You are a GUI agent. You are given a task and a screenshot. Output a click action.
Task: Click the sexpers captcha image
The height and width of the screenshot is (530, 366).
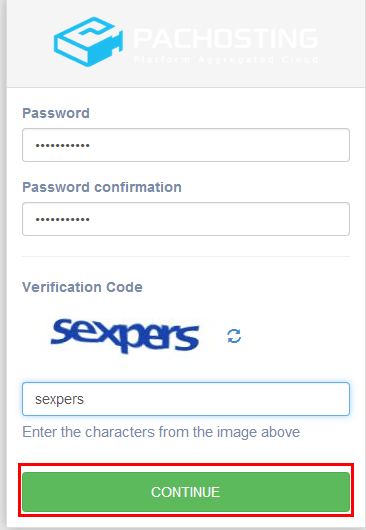tap(125, 336)
